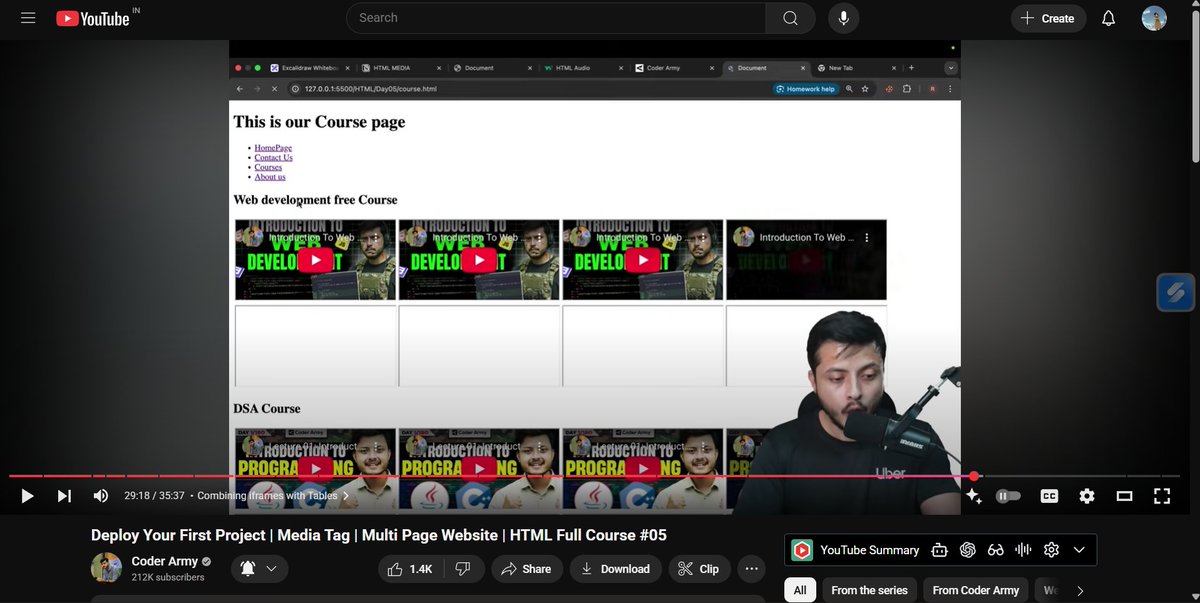Click the robot AI icon in YouTube Summary

(x=939, y=550)
